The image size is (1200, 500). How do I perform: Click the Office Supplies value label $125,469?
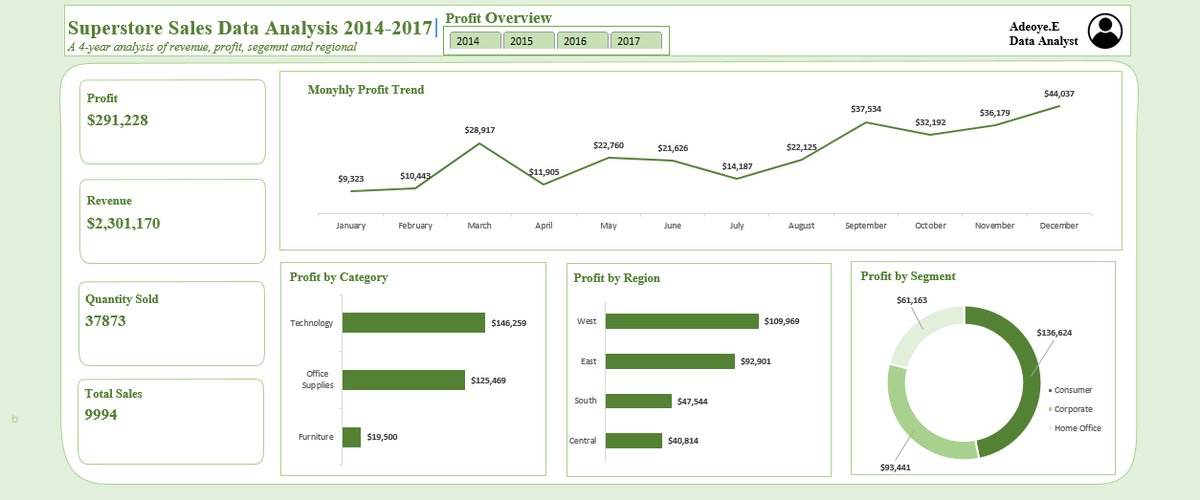[489, 380]
